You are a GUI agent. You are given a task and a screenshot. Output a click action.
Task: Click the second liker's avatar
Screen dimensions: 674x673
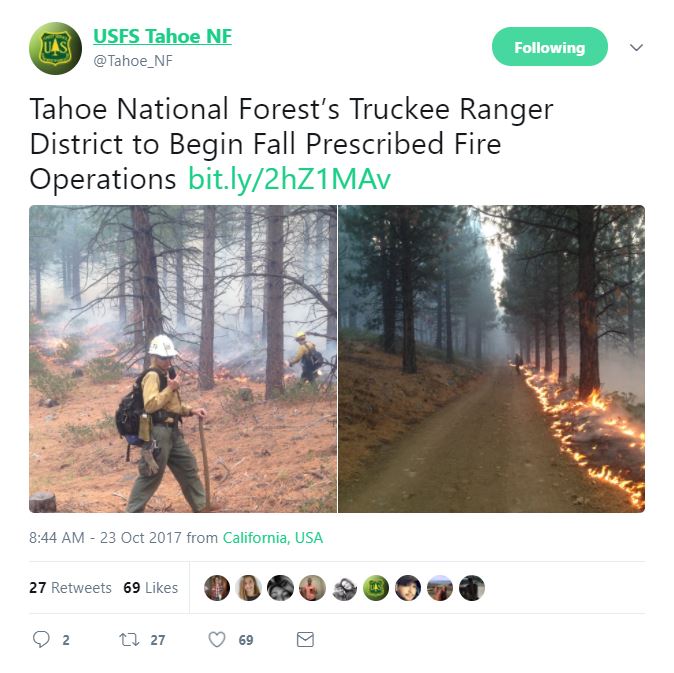[248, 587]
